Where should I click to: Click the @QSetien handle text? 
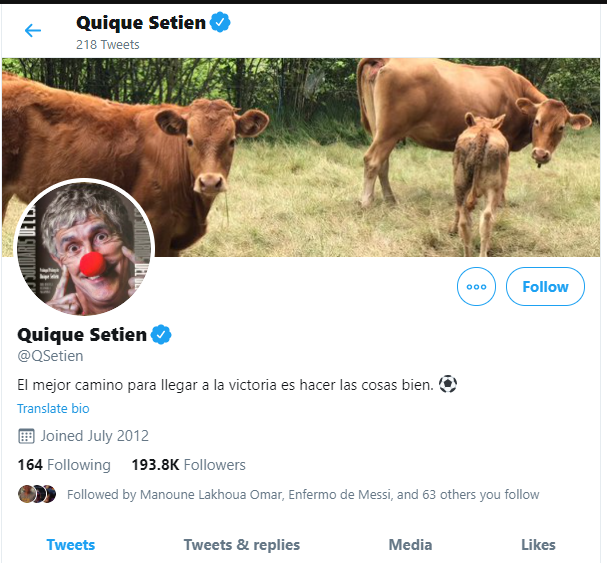[50, 356]
